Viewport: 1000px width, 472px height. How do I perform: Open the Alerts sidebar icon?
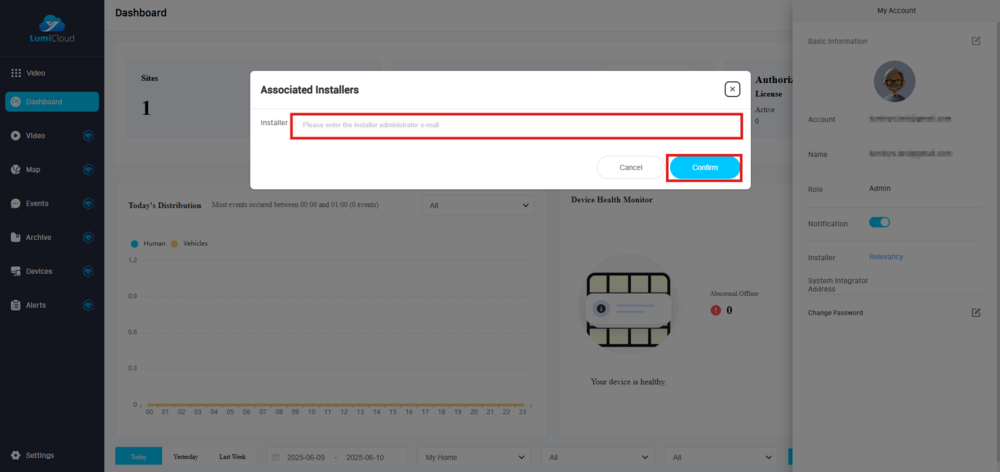tap(16, 305)
